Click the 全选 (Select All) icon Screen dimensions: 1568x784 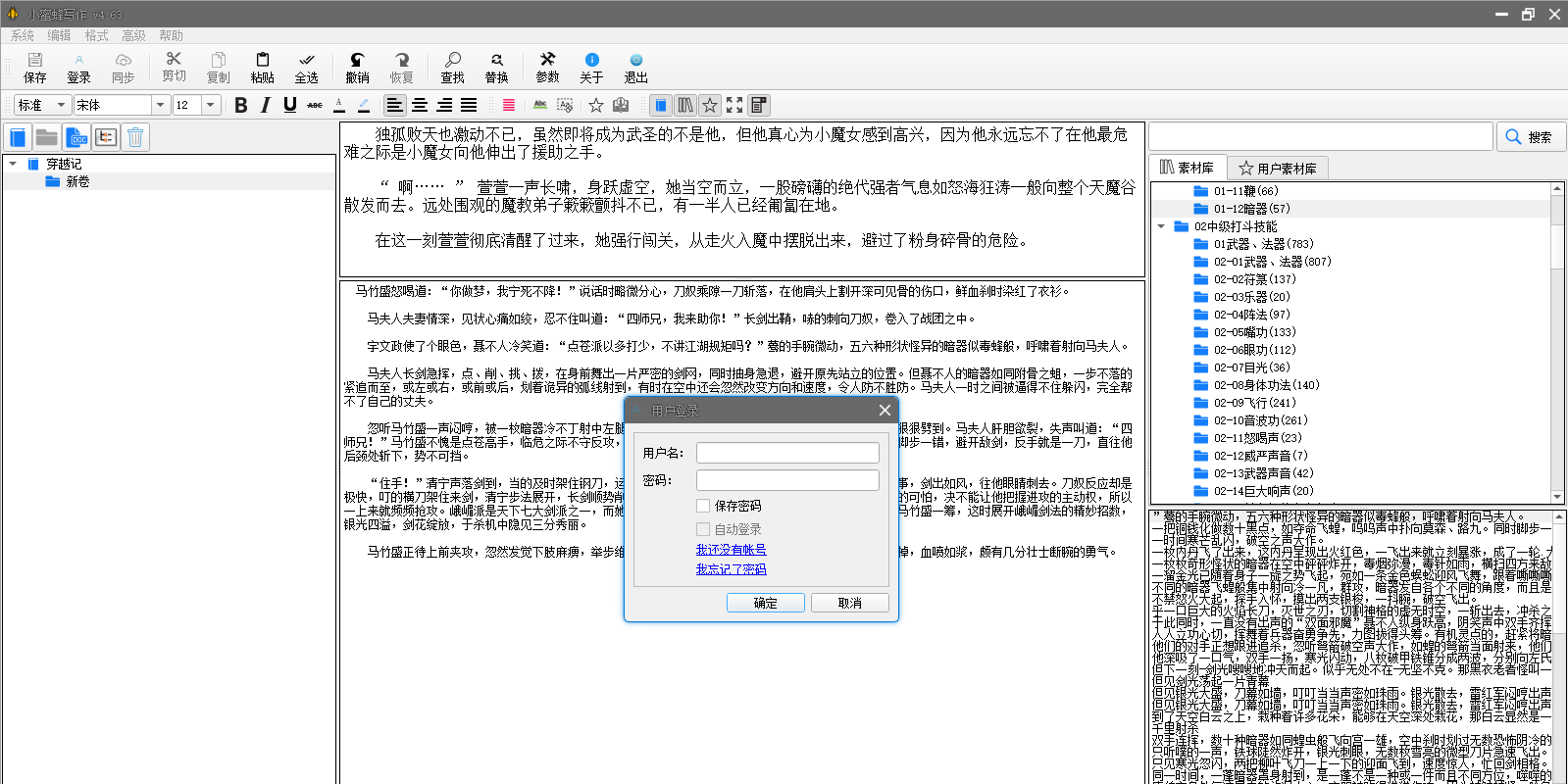pyautogui.click(x=307, y=67)
